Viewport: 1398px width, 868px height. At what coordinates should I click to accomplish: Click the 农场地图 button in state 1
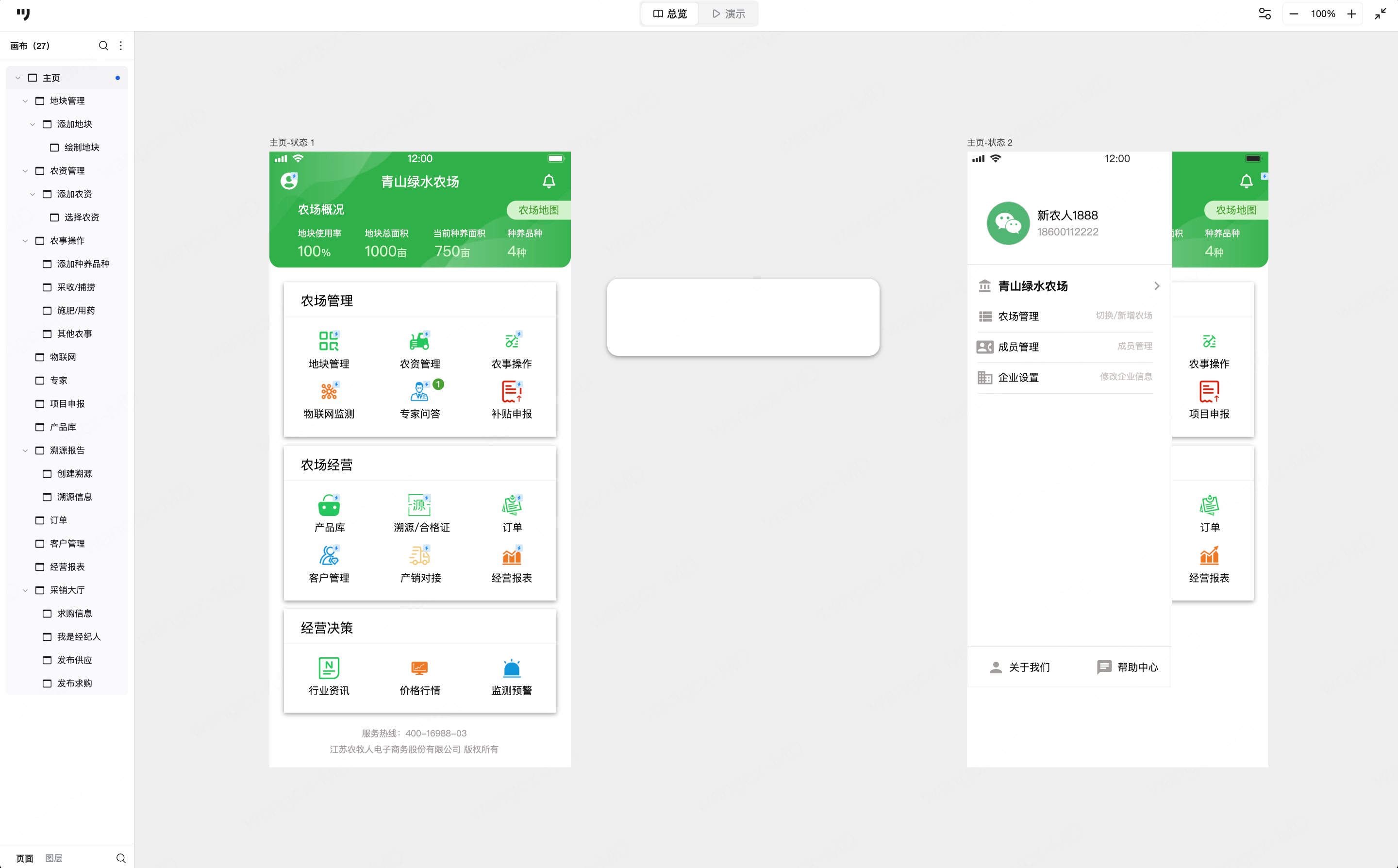[538, 210]
